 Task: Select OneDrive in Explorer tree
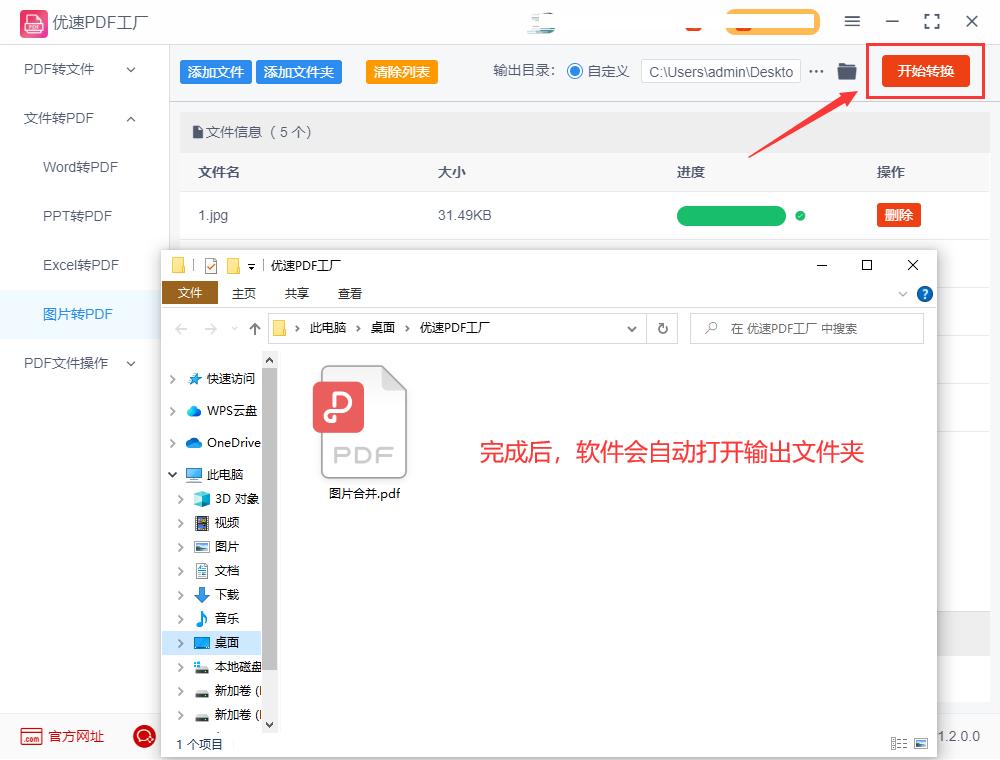click(x=223, y=442)
